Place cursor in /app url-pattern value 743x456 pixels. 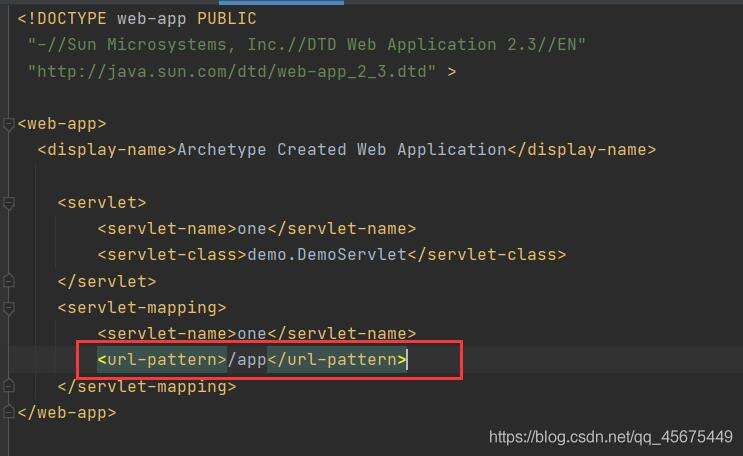247,360
